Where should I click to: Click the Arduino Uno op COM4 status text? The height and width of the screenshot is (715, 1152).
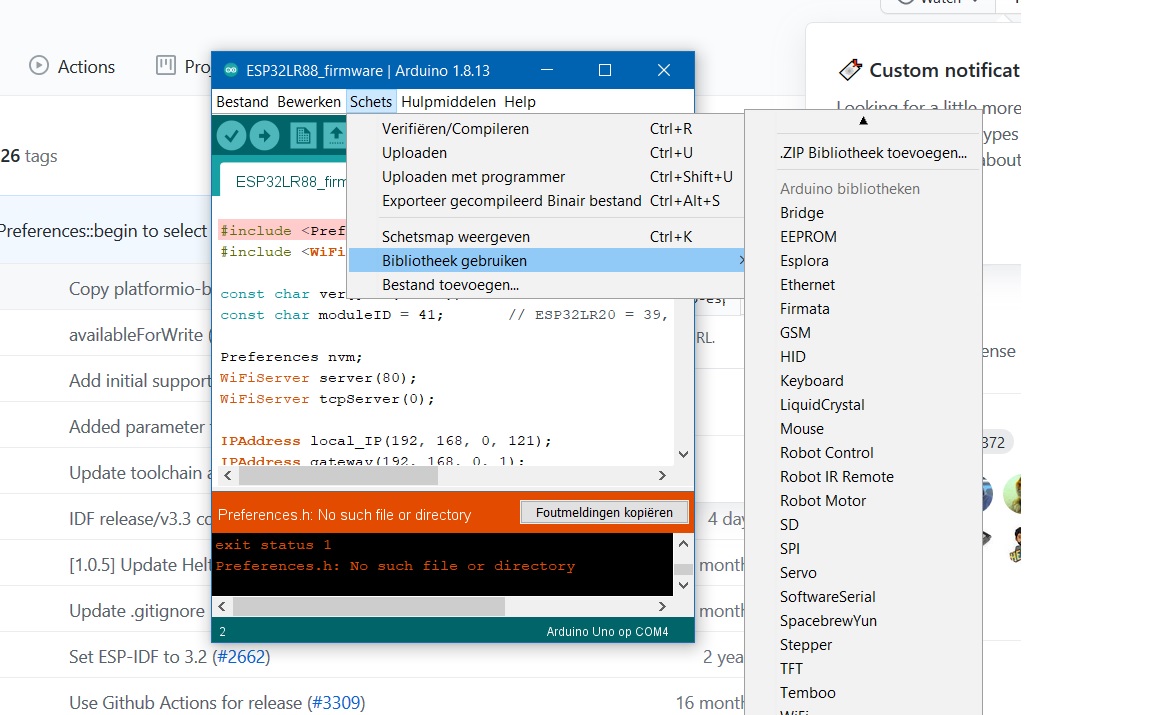tap(607, 632)
